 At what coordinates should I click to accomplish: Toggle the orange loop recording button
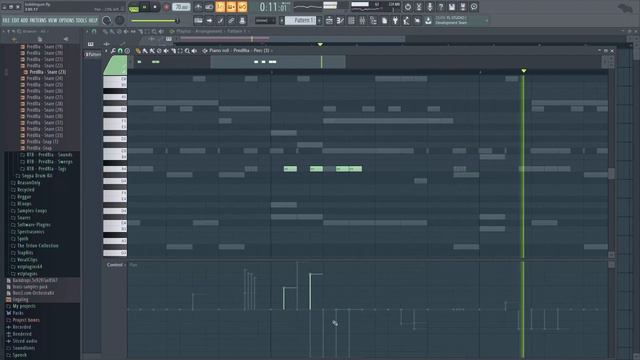click(x=242, y=7)
